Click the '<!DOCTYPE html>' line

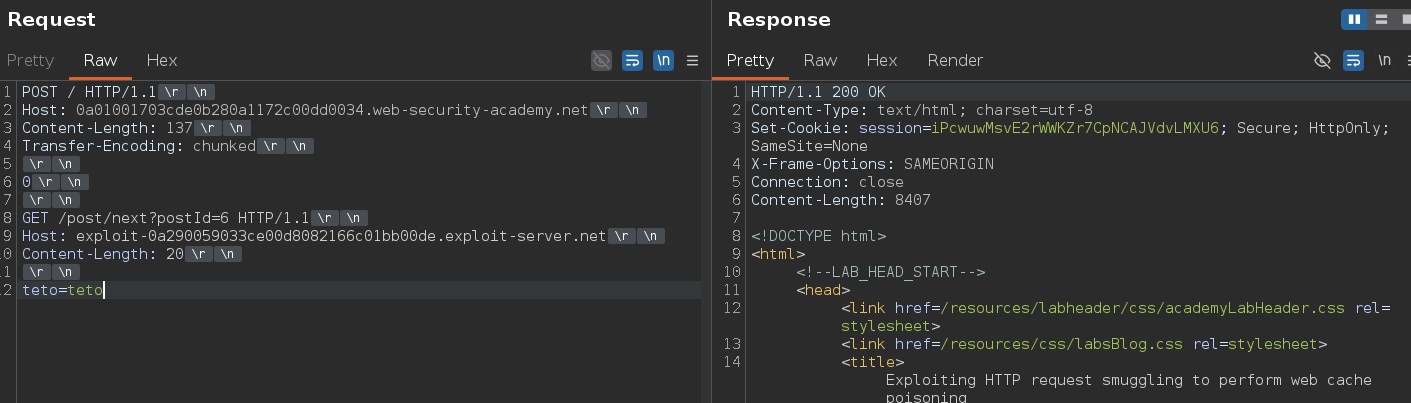(x=817, y=236)
